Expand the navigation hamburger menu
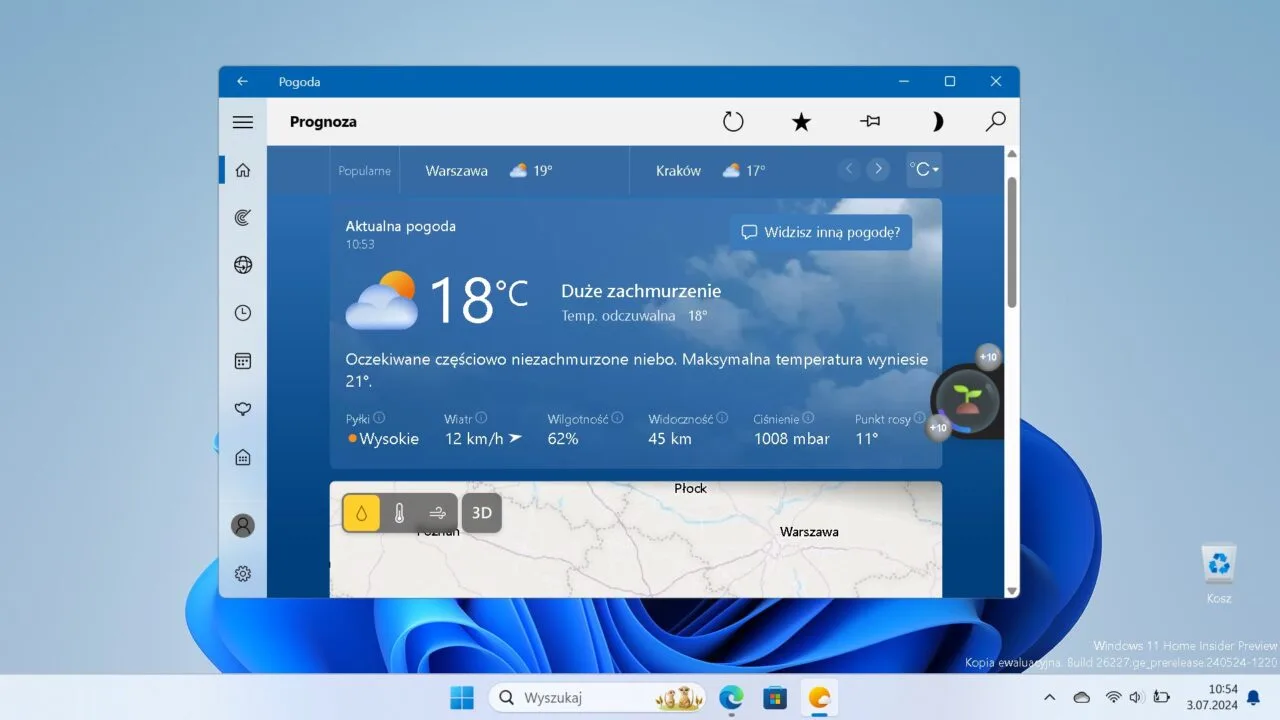The height and width of the screenshot is (720, 1280). (x=242, y=121)
